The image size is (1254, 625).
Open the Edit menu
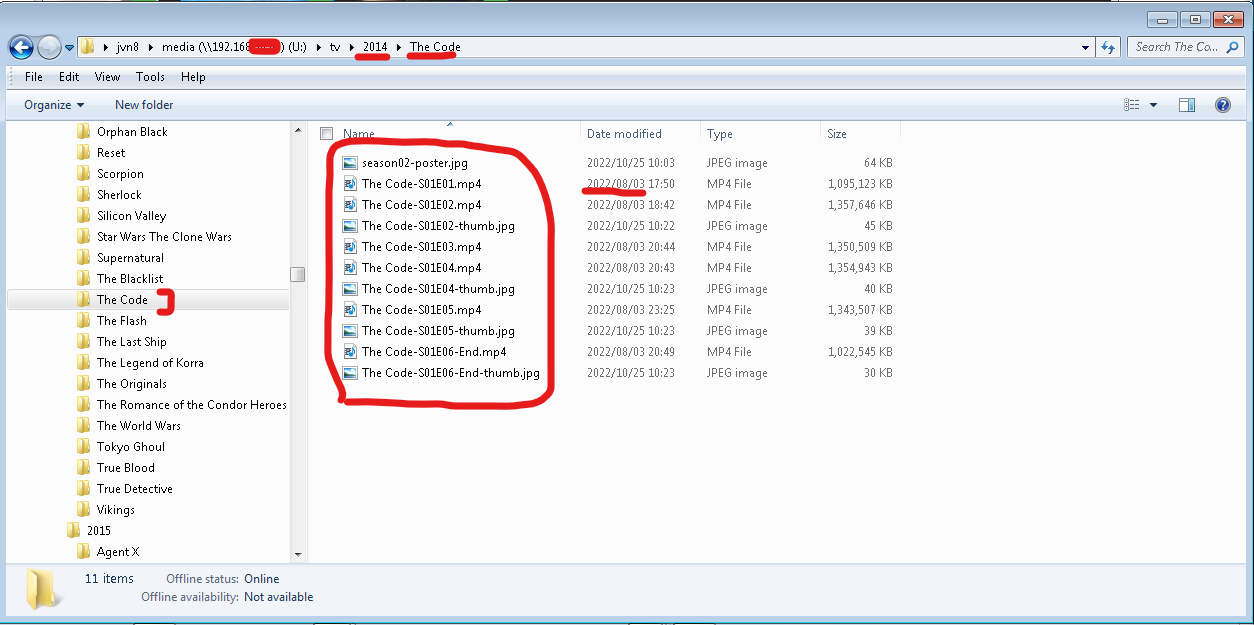(x=69, y=77)
